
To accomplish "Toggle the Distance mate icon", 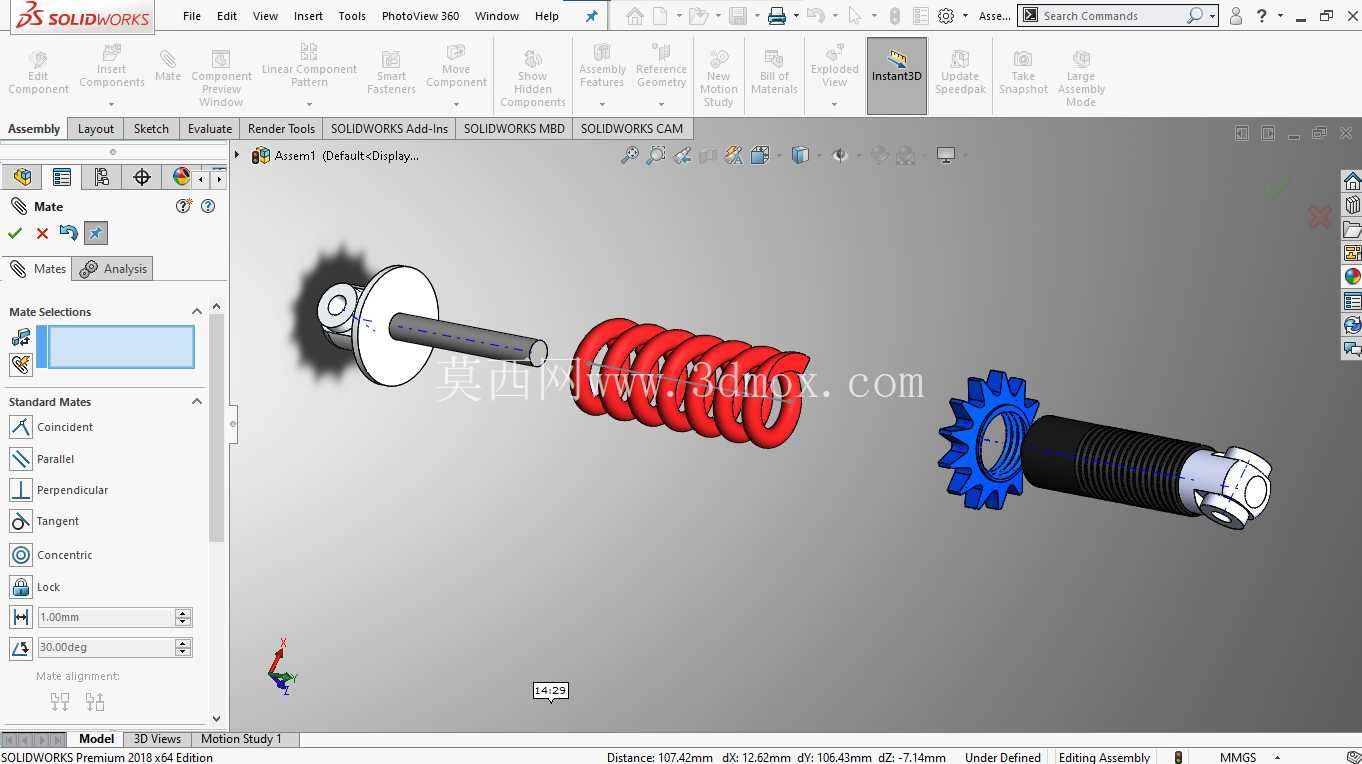I will coord(21,617).
